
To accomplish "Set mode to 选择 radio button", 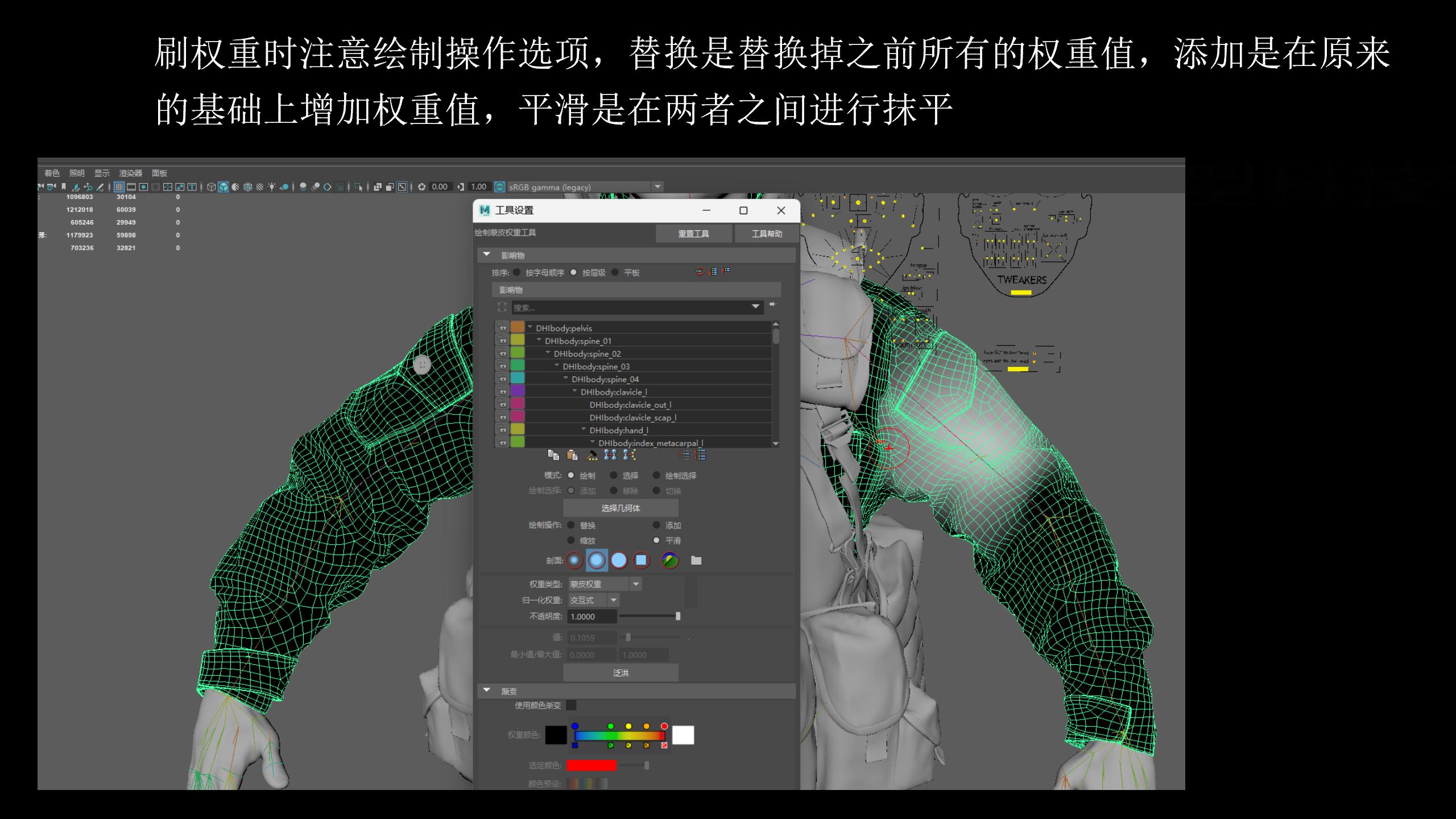I will [x=614, y=475].
